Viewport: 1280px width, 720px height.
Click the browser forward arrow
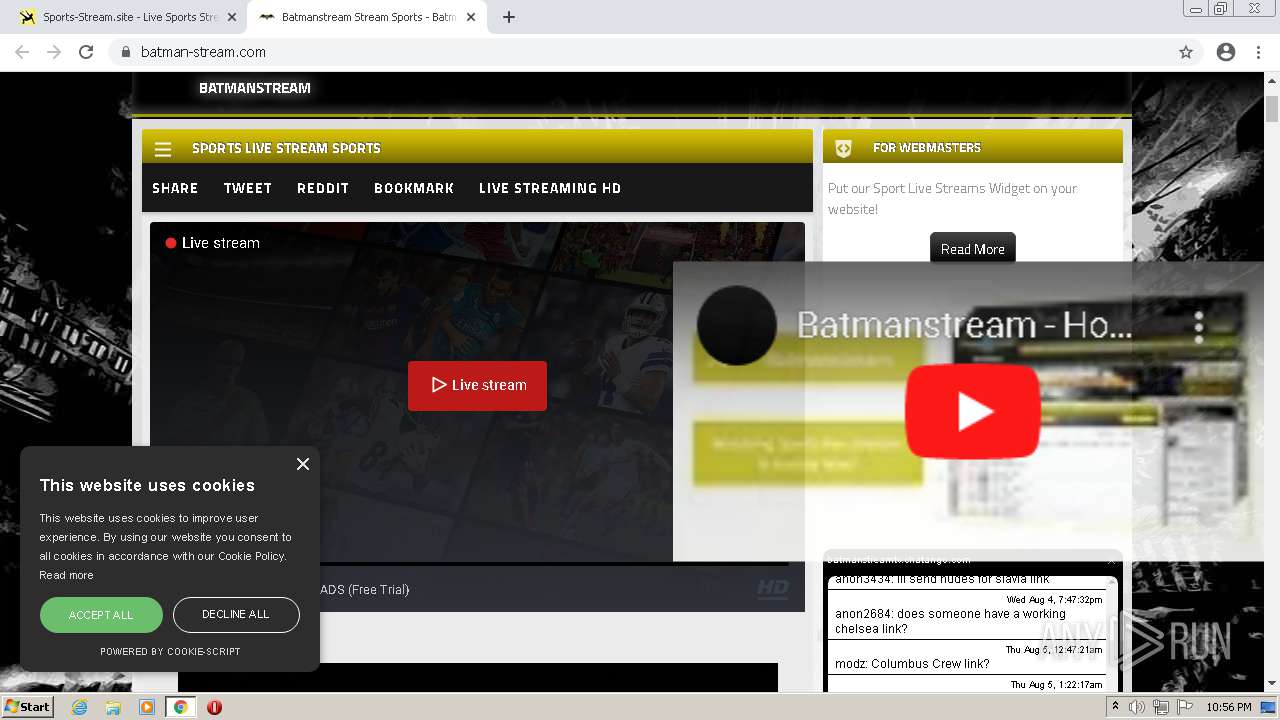[x=54, y=52]
